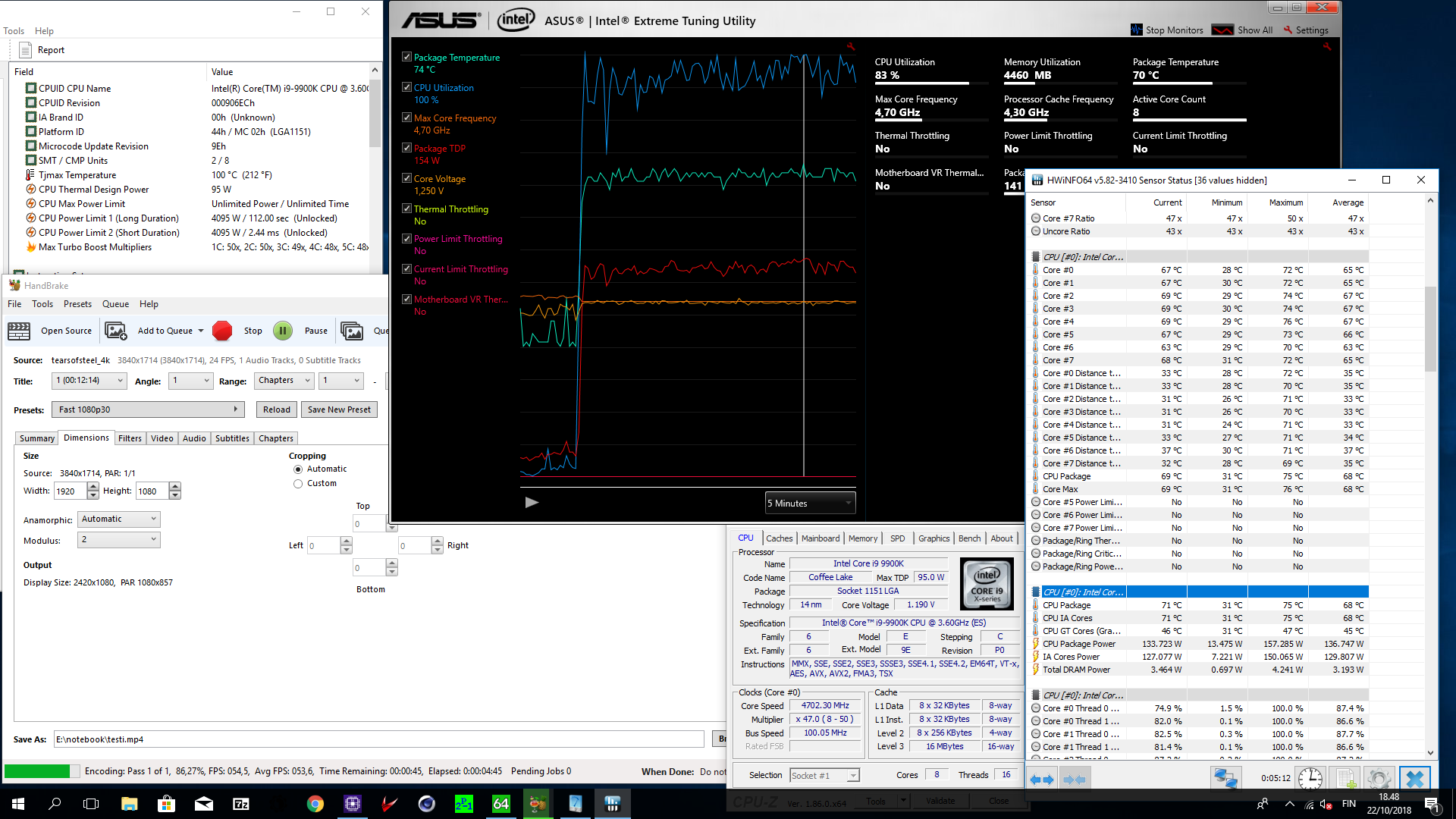Open HandBrake's queue icon

tap(352, 331)
